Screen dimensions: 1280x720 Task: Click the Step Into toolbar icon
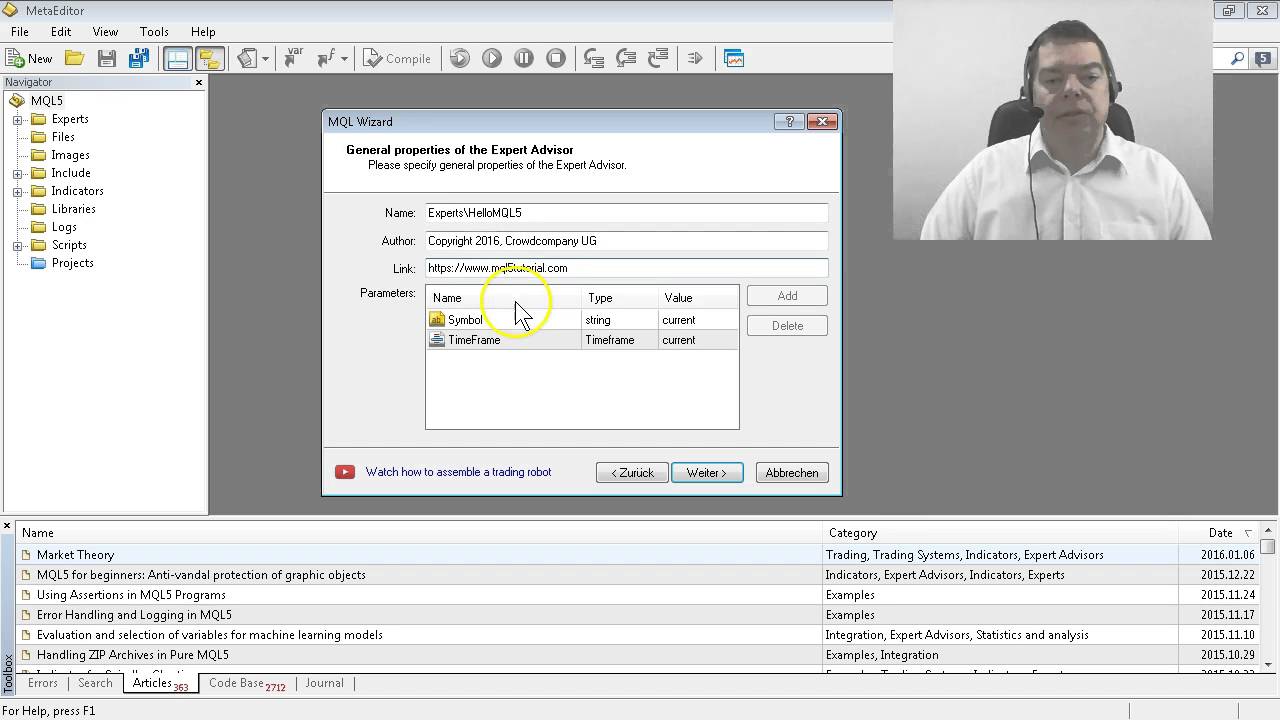(x=594, y=59)
